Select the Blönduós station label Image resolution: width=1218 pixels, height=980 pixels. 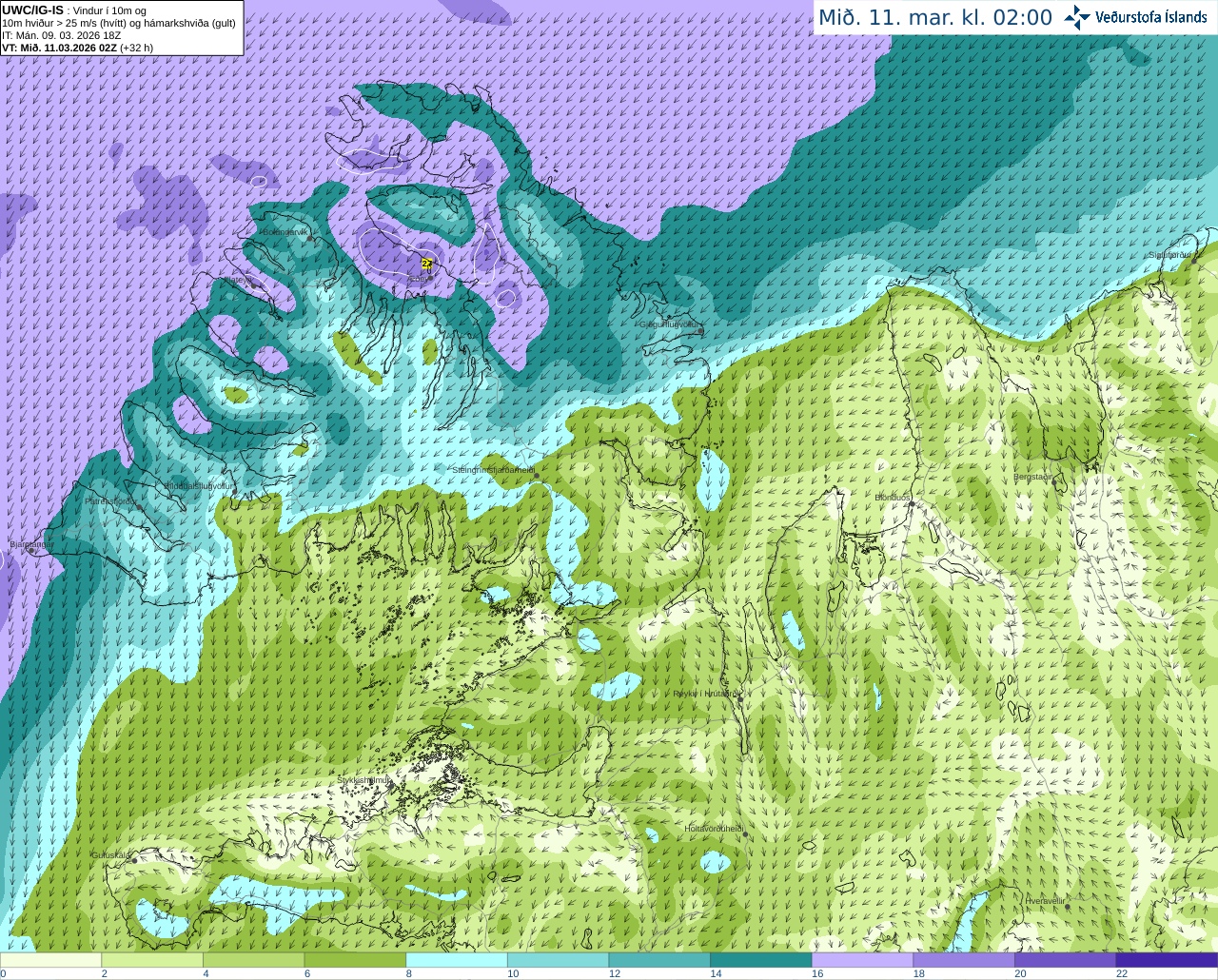coord(893,498)
